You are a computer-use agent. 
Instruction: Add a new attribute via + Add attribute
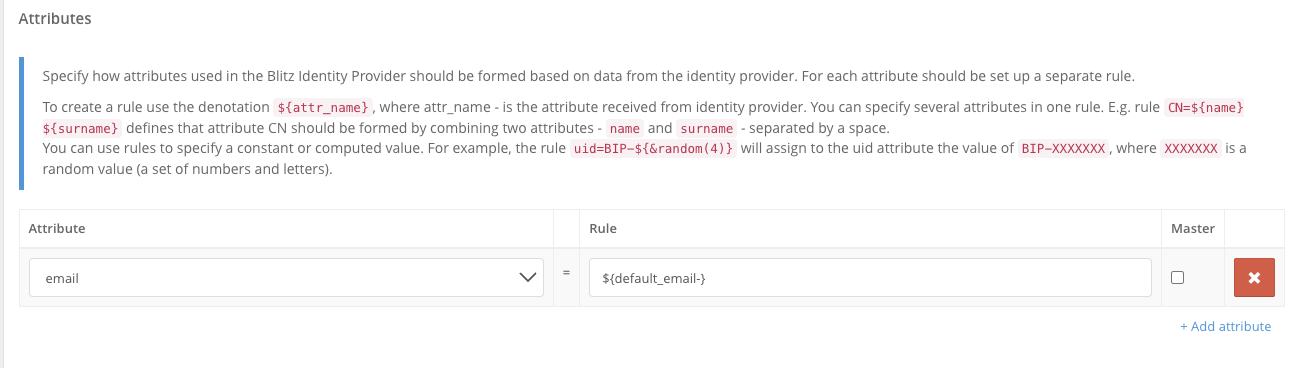pyautogui.click(x=1225, y=327)
